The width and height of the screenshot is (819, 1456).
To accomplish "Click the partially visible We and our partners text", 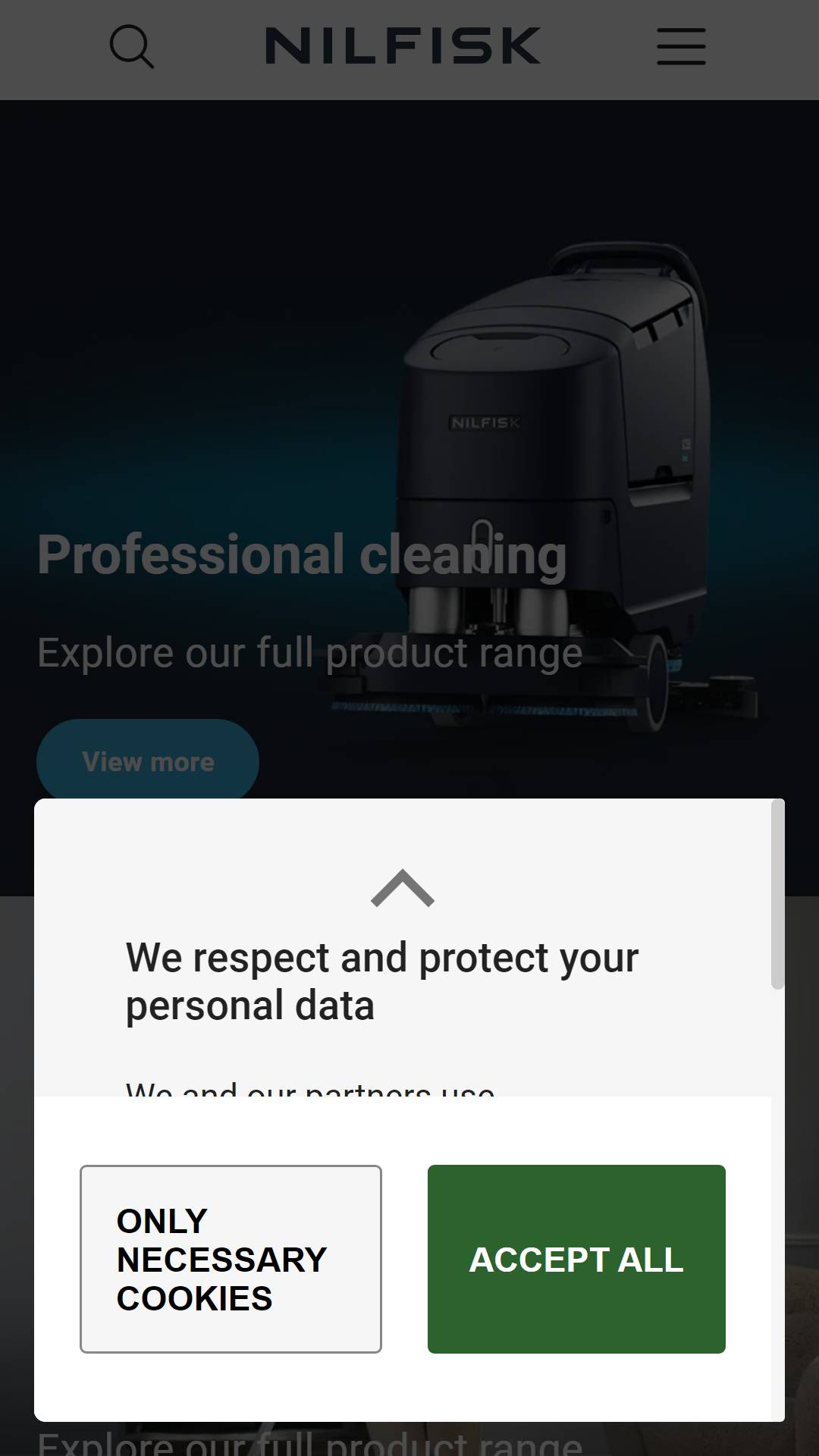I will (310, 1089).
